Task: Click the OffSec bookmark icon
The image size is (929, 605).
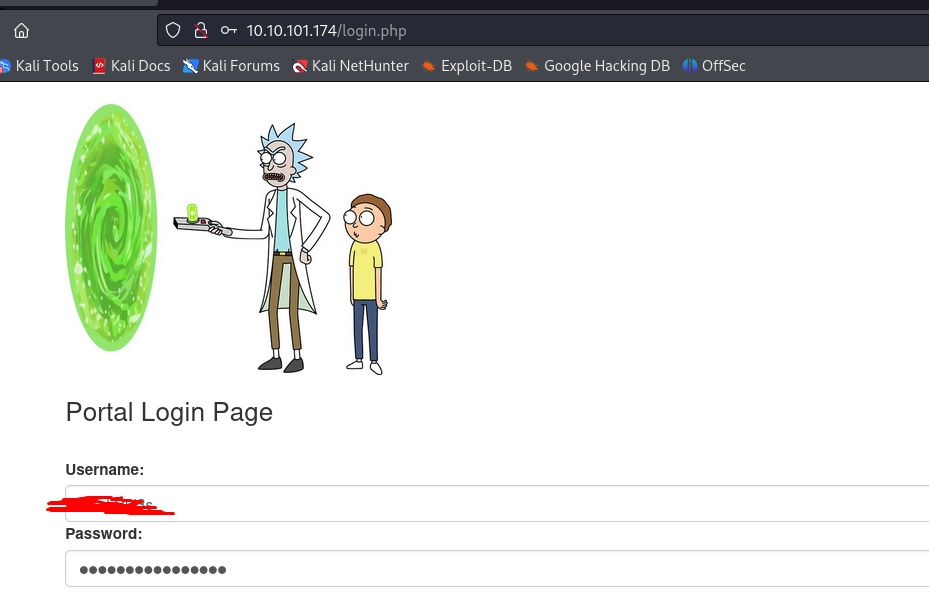Action: point(690,66)
